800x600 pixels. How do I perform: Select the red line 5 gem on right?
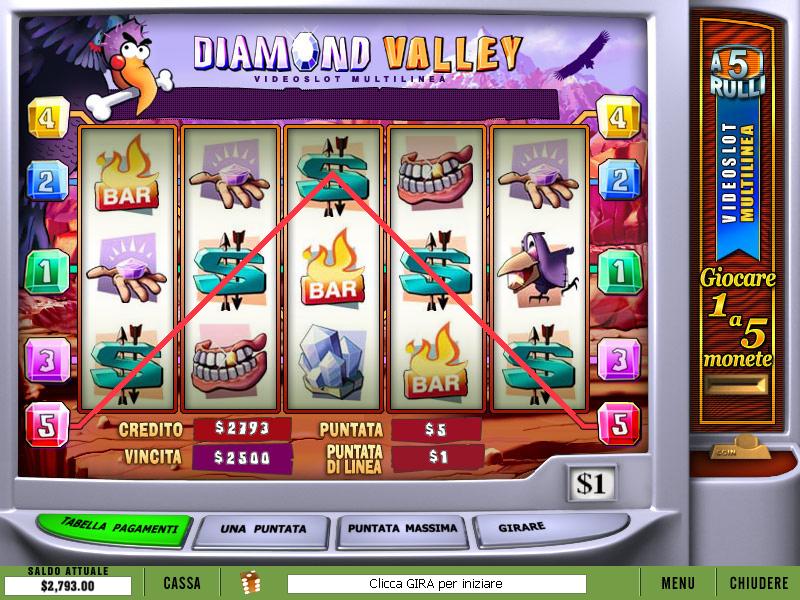click(x=619, y=423)
